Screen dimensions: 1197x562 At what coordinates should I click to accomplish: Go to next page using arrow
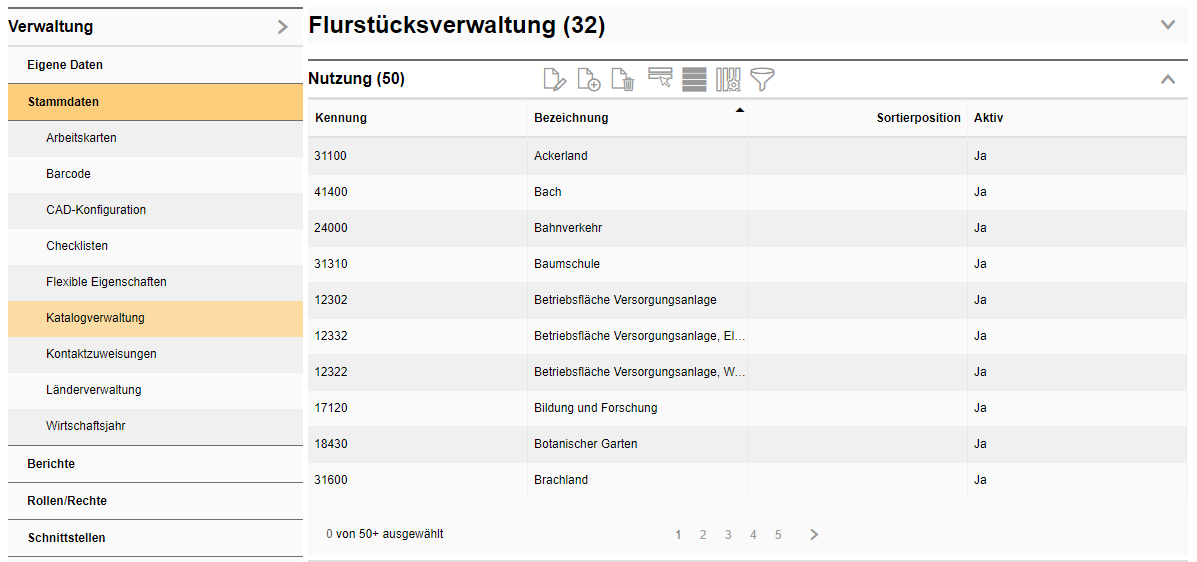(x=814, y=535)
